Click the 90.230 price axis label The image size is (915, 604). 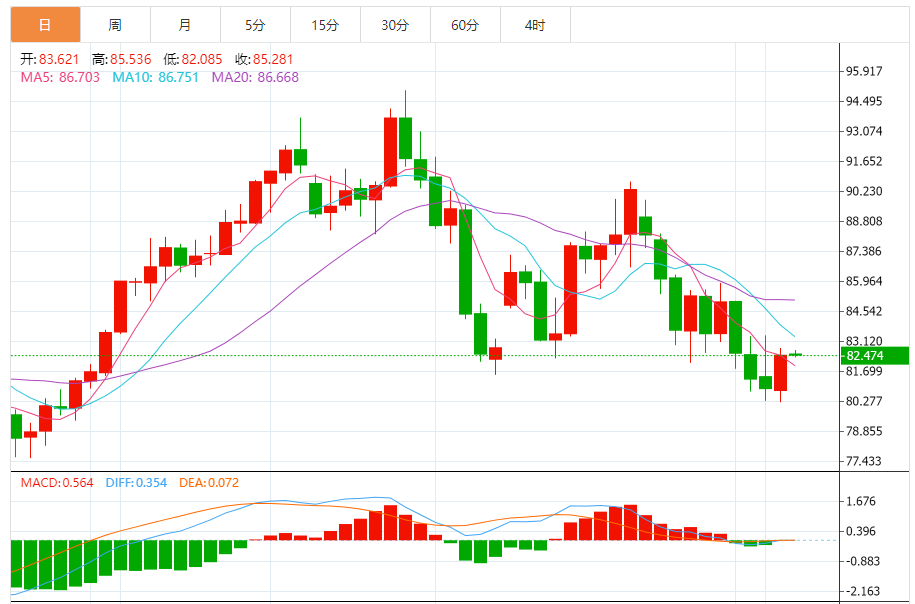click(x=864, y=191)
